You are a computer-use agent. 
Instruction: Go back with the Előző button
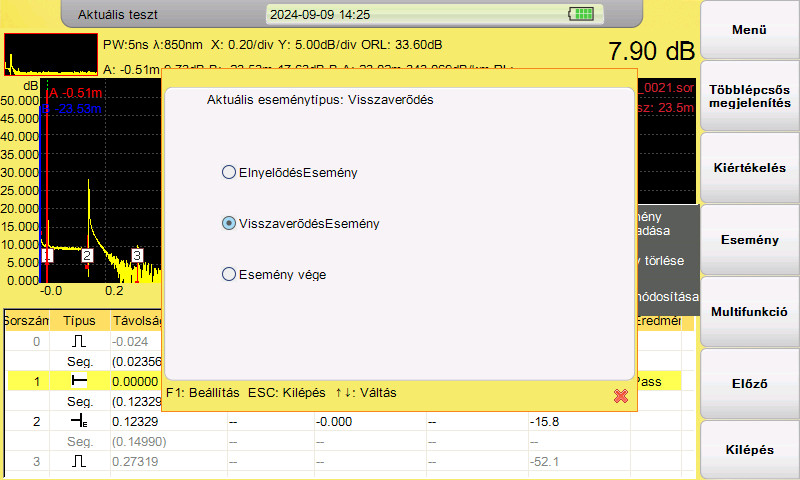point(749,384)
